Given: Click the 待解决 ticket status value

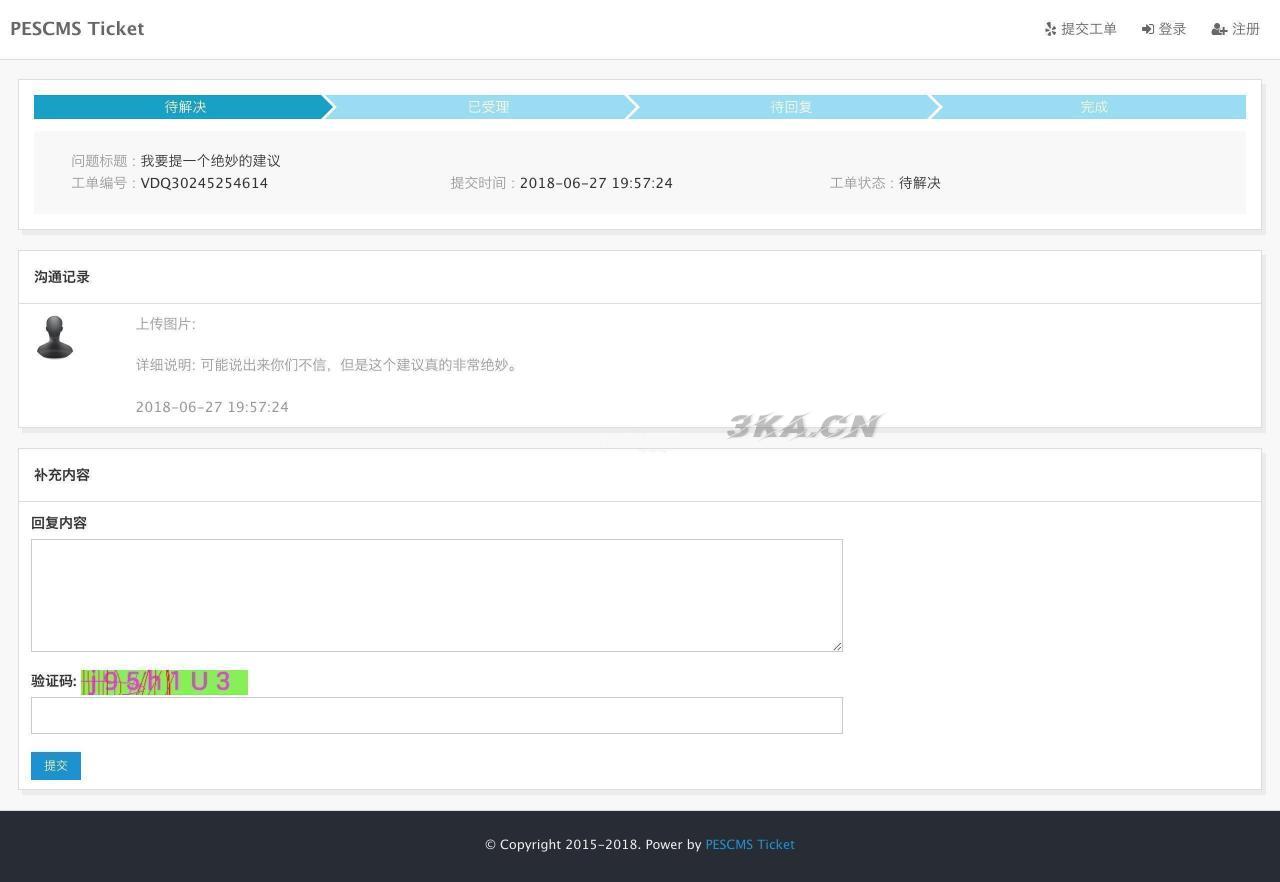Looking at the screenshot, I should point(920,183).
